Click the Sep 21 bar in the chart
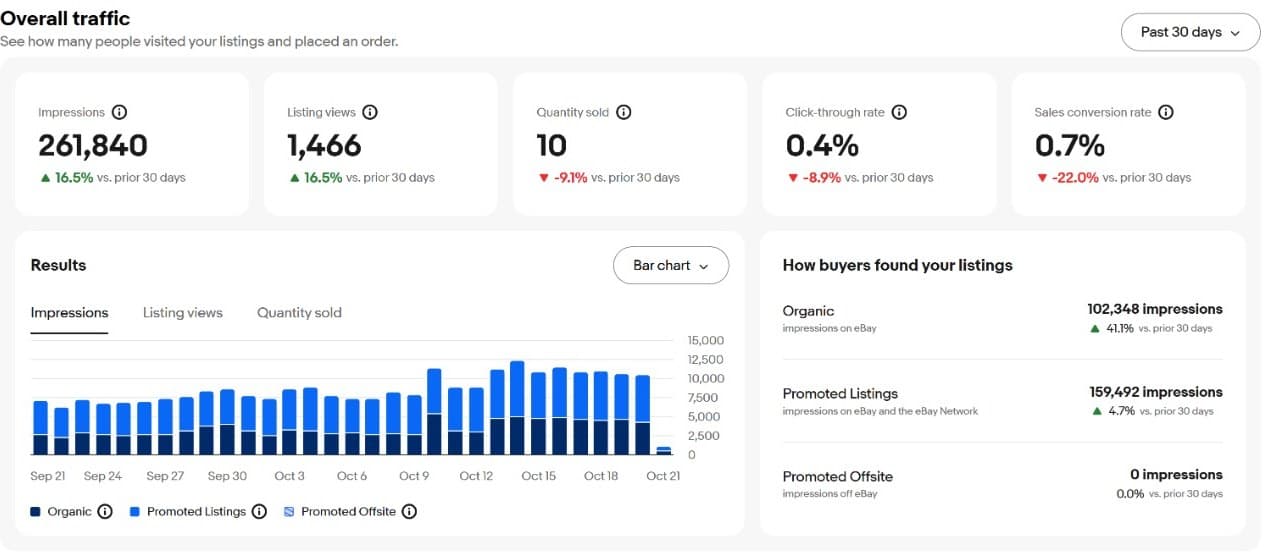 pos(41,428)
